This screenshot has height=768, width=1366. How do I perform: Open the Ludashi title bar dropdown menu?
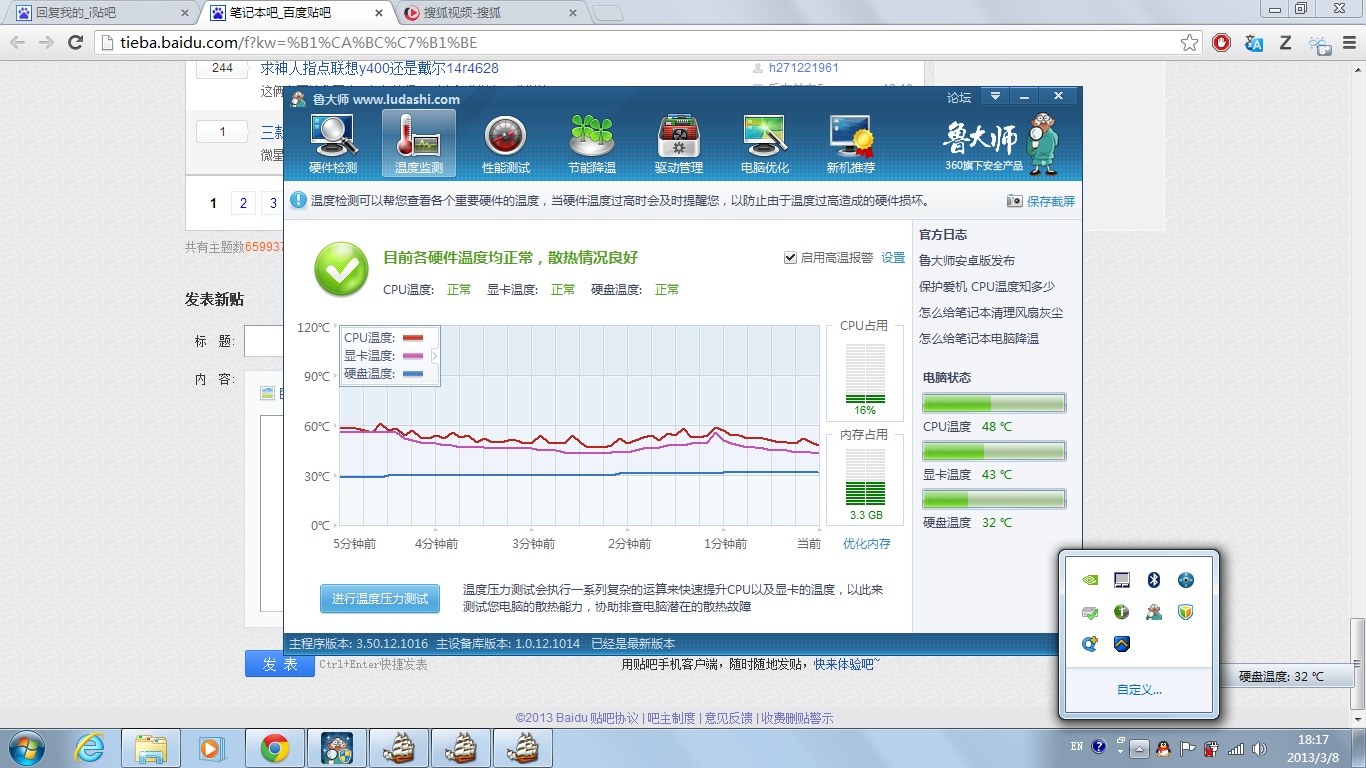tap(995, 96)
